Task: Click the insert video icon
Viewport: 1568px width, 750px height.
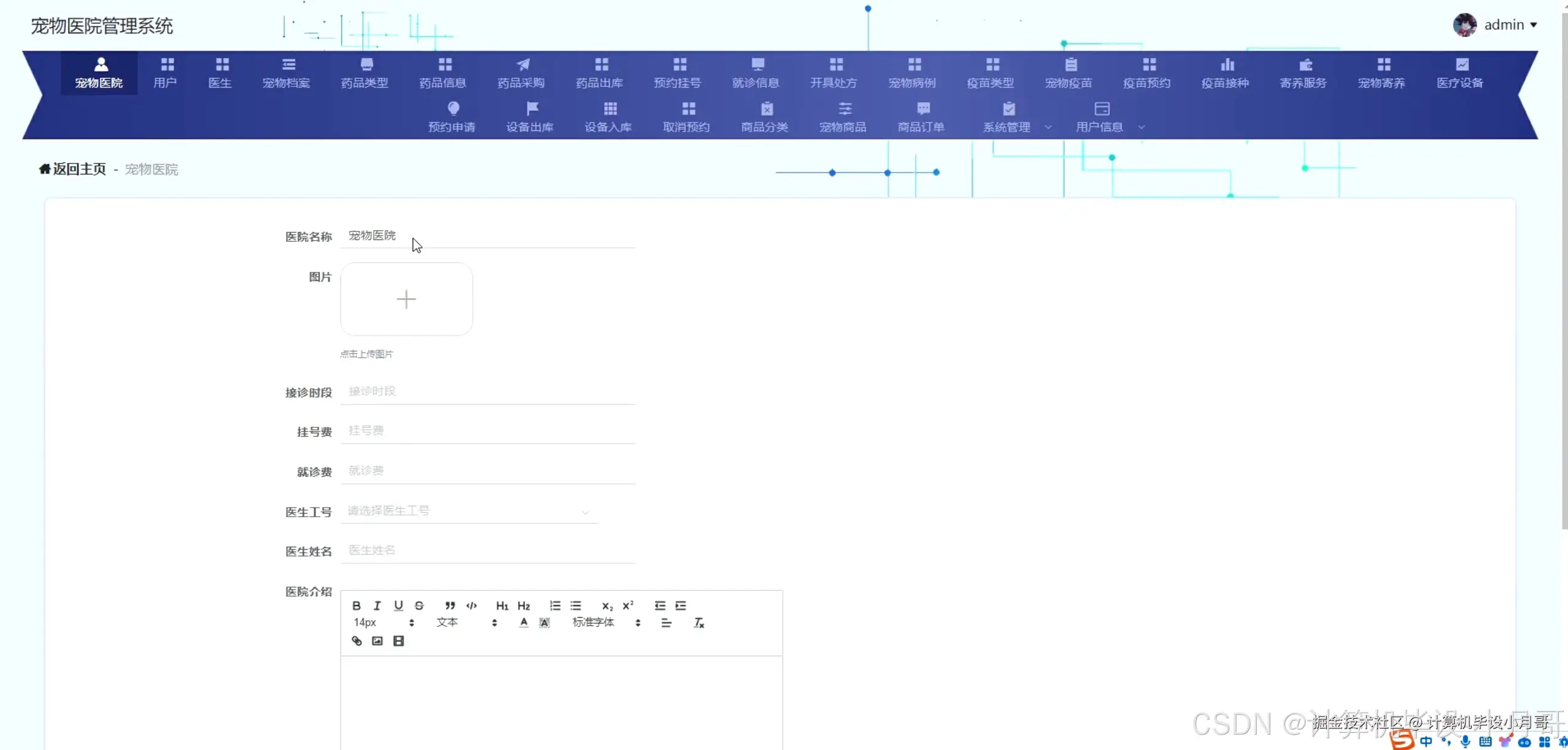Action: pyautogui.click(x=398, y=641)
